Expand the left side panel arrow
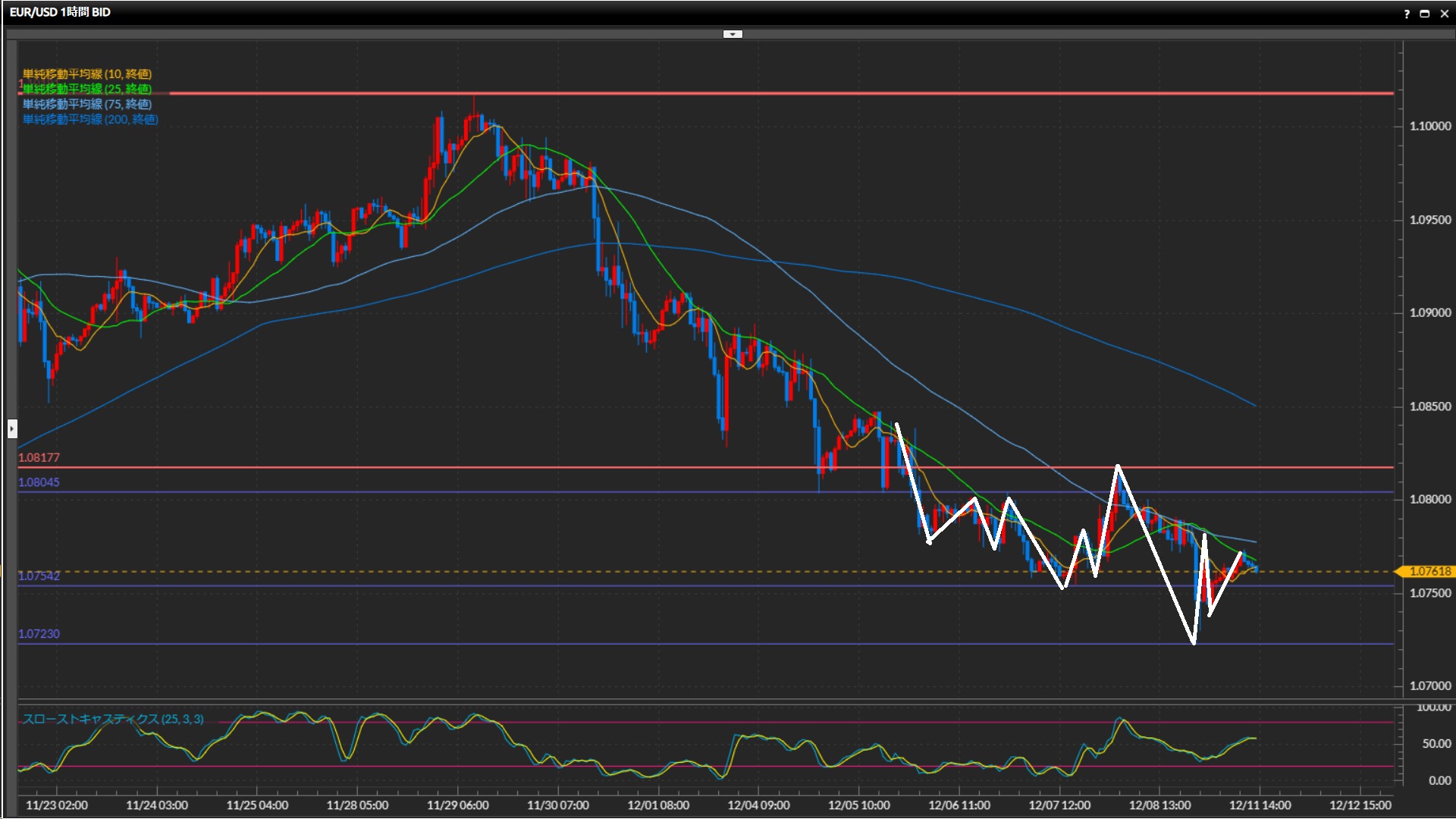 [x=12, y=429]
